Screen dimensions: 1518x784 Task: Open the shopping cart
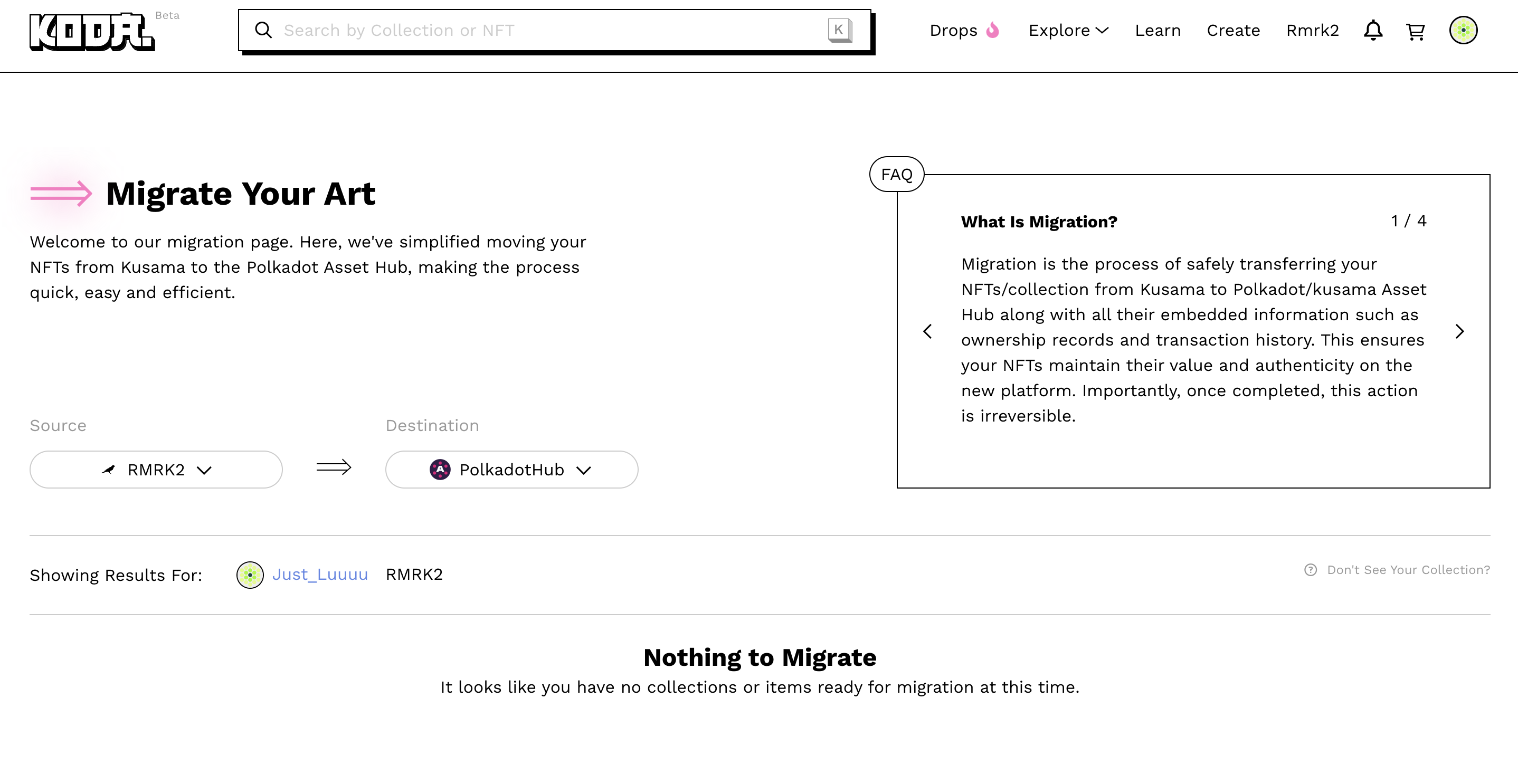[1415, 31]
